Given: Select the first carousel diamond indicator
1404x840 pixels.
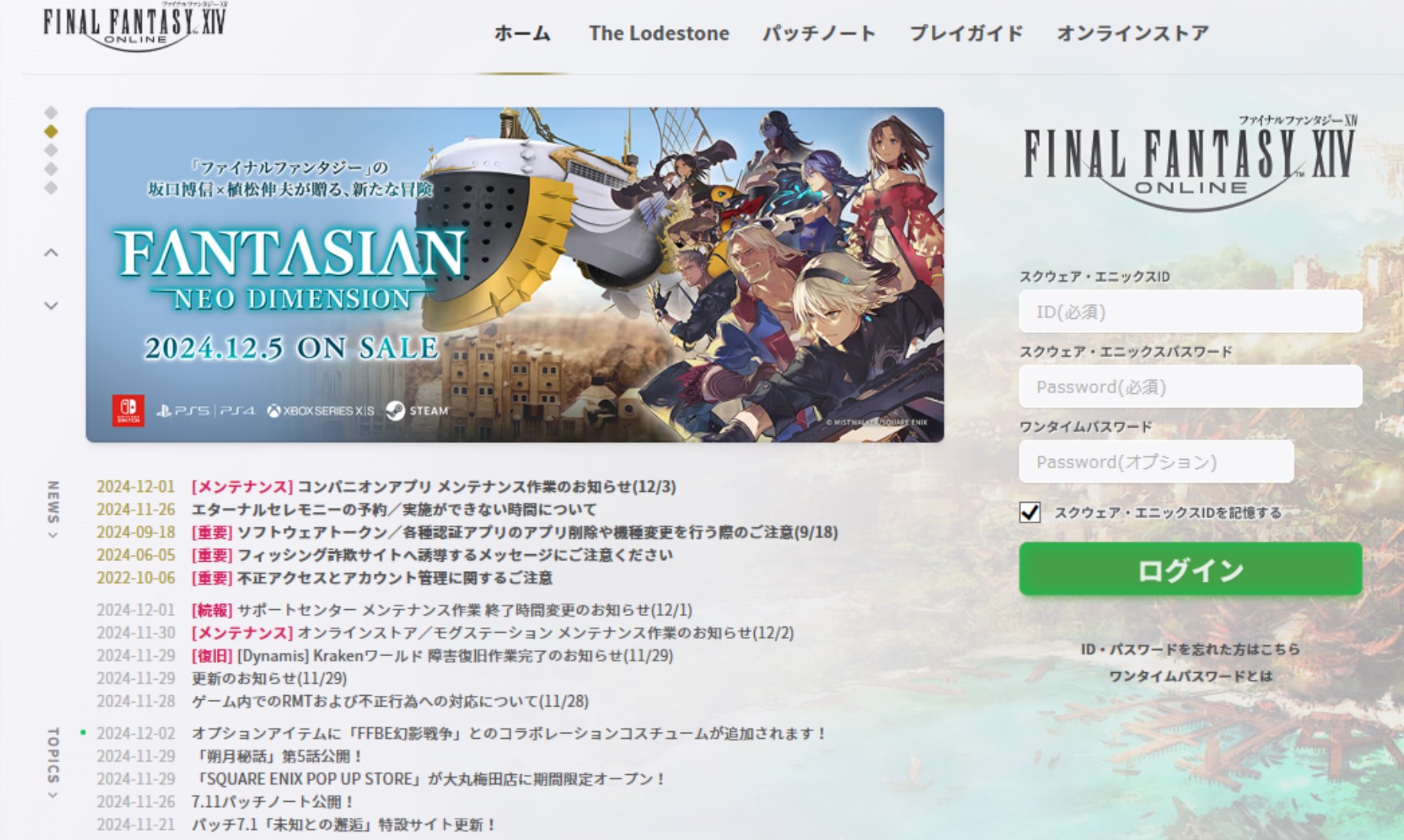Looking at the screenshot, I should pyautogui.click(x=51, y=113).
